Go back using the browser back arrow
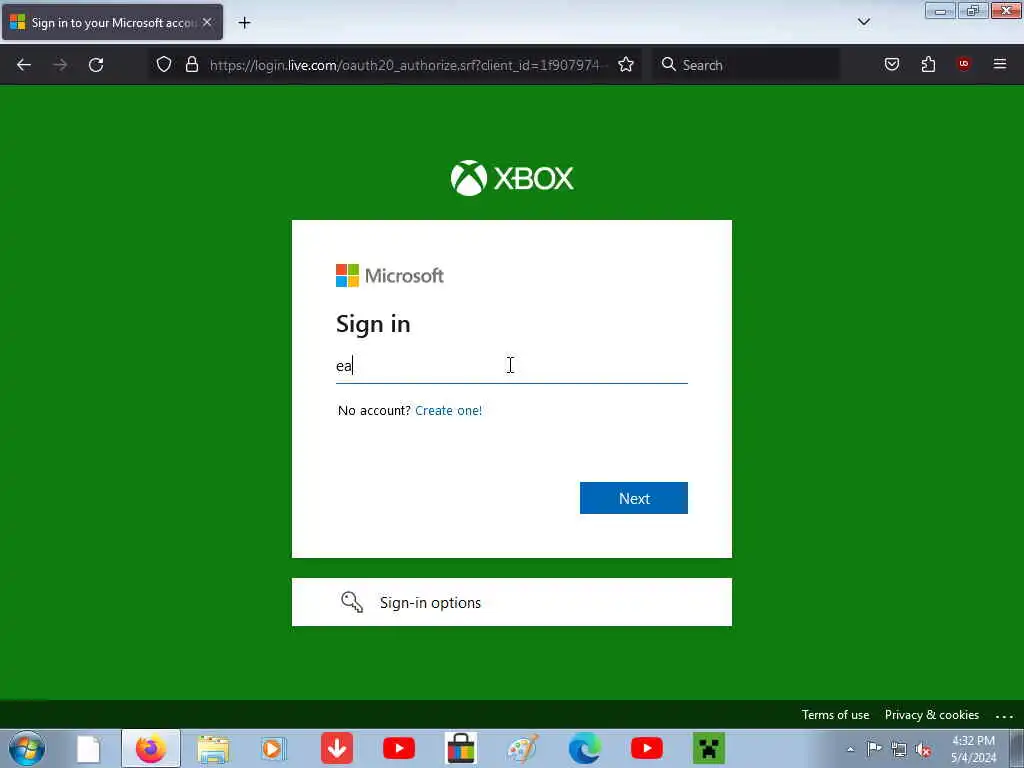The height and width of the screenshot is (768, 1024). [24, 65]
